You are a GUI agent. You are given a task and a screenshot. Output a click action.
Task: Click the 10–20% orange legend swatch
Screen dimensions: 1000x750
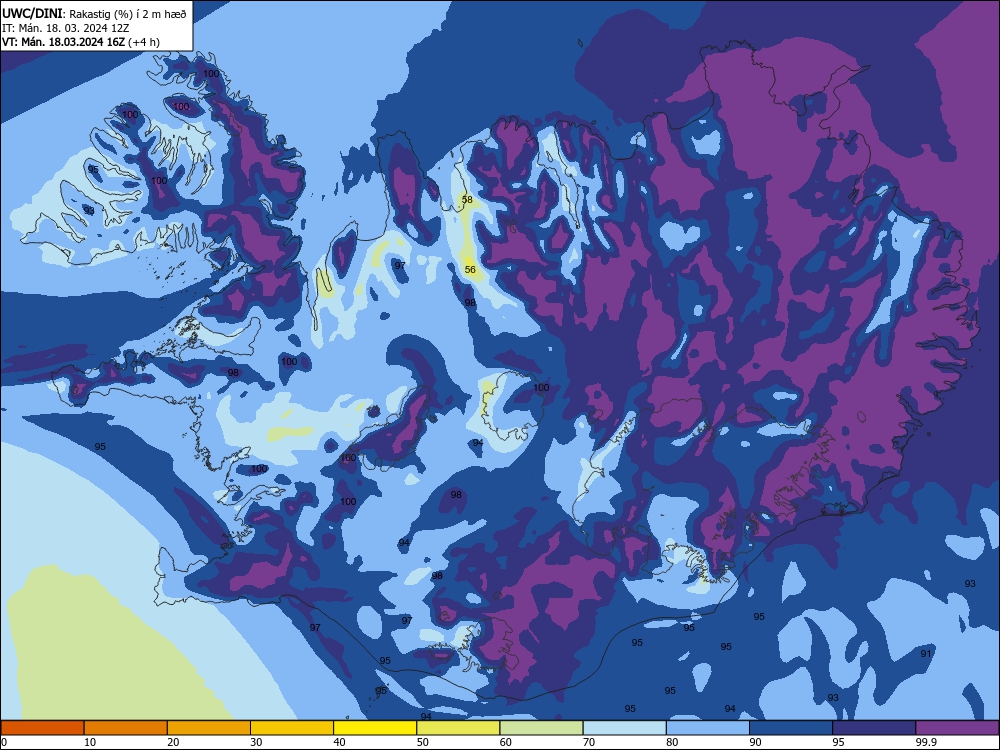pos(126,728)
